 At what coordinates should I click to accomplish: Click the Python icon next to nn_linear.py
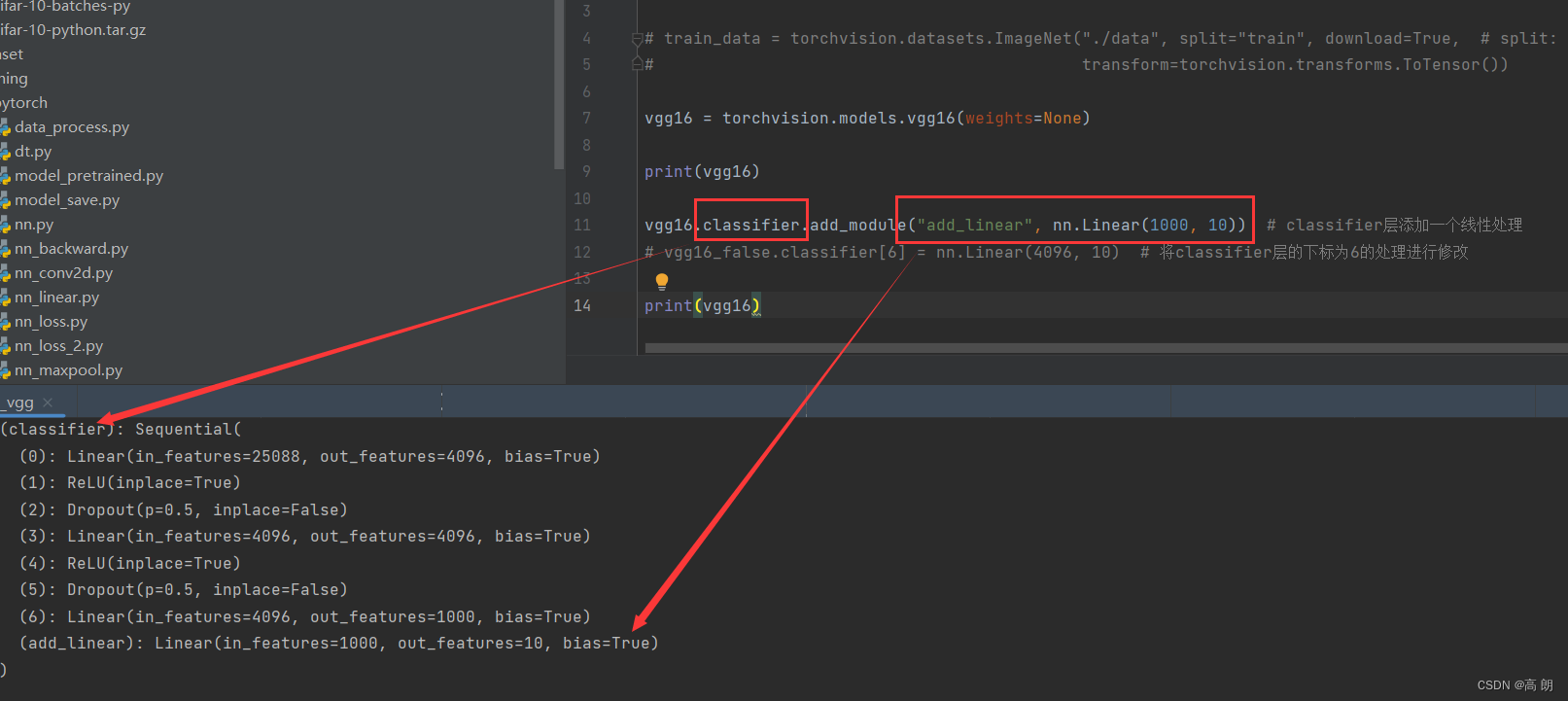pyautogui.click(x=5, y=298)
